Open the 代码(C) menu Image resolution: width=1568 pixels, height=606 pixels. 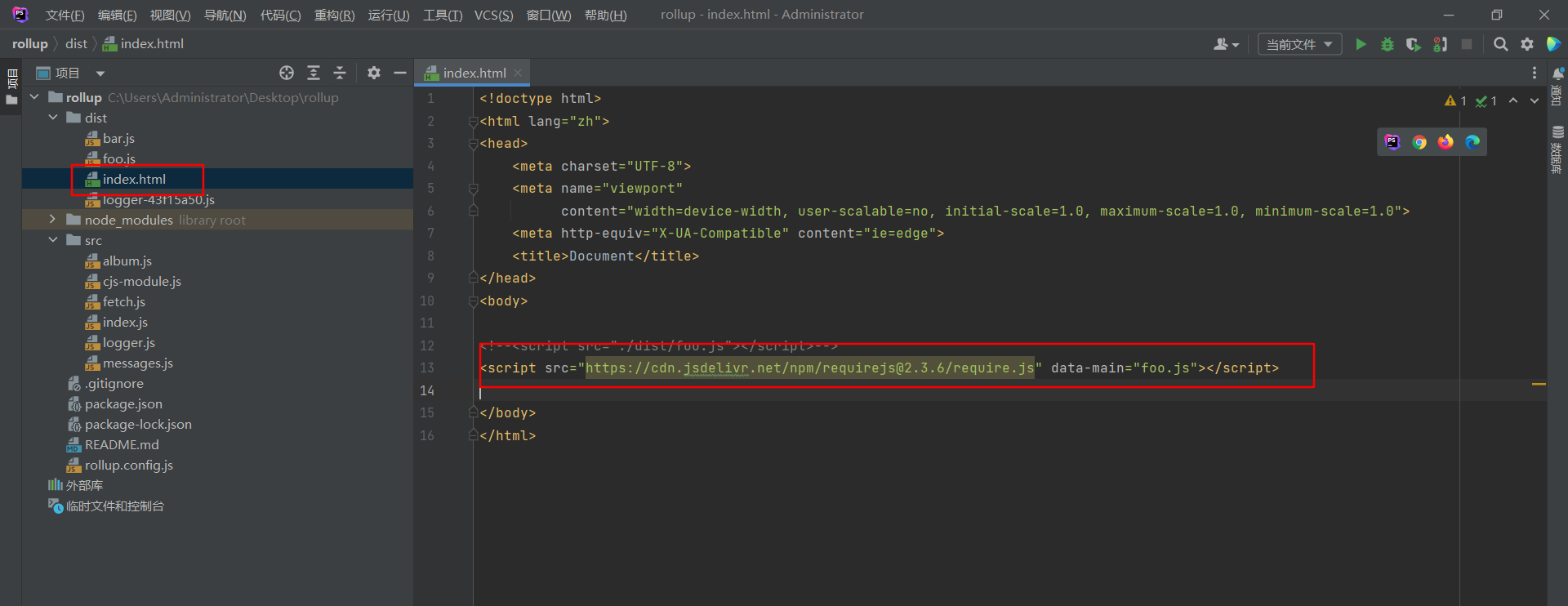280,15
